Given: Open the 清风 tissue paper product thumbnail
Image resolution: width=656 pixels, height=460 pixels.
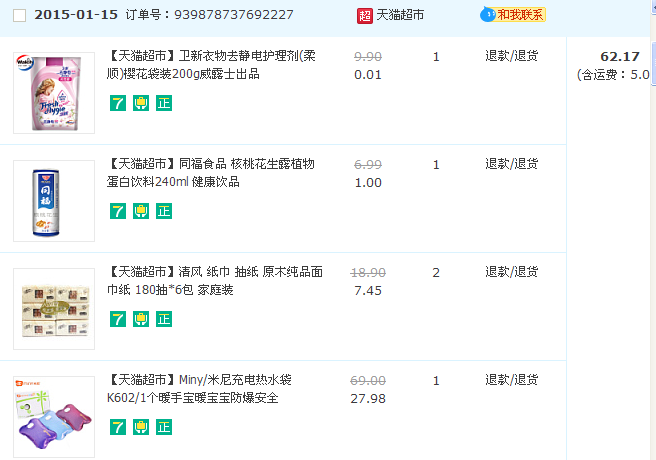Looking at the screenshot, I should (54, 309).
